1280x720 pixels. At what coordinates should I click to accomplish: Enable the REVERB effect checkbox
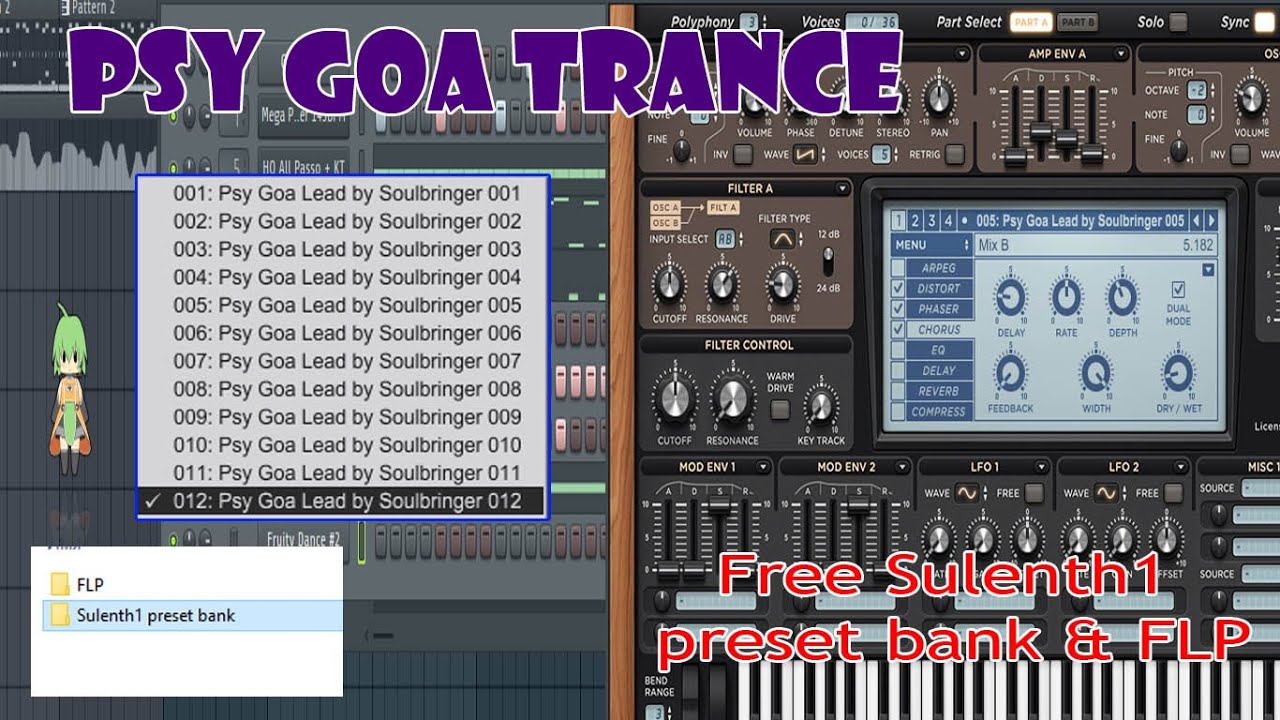click(898, 391)
